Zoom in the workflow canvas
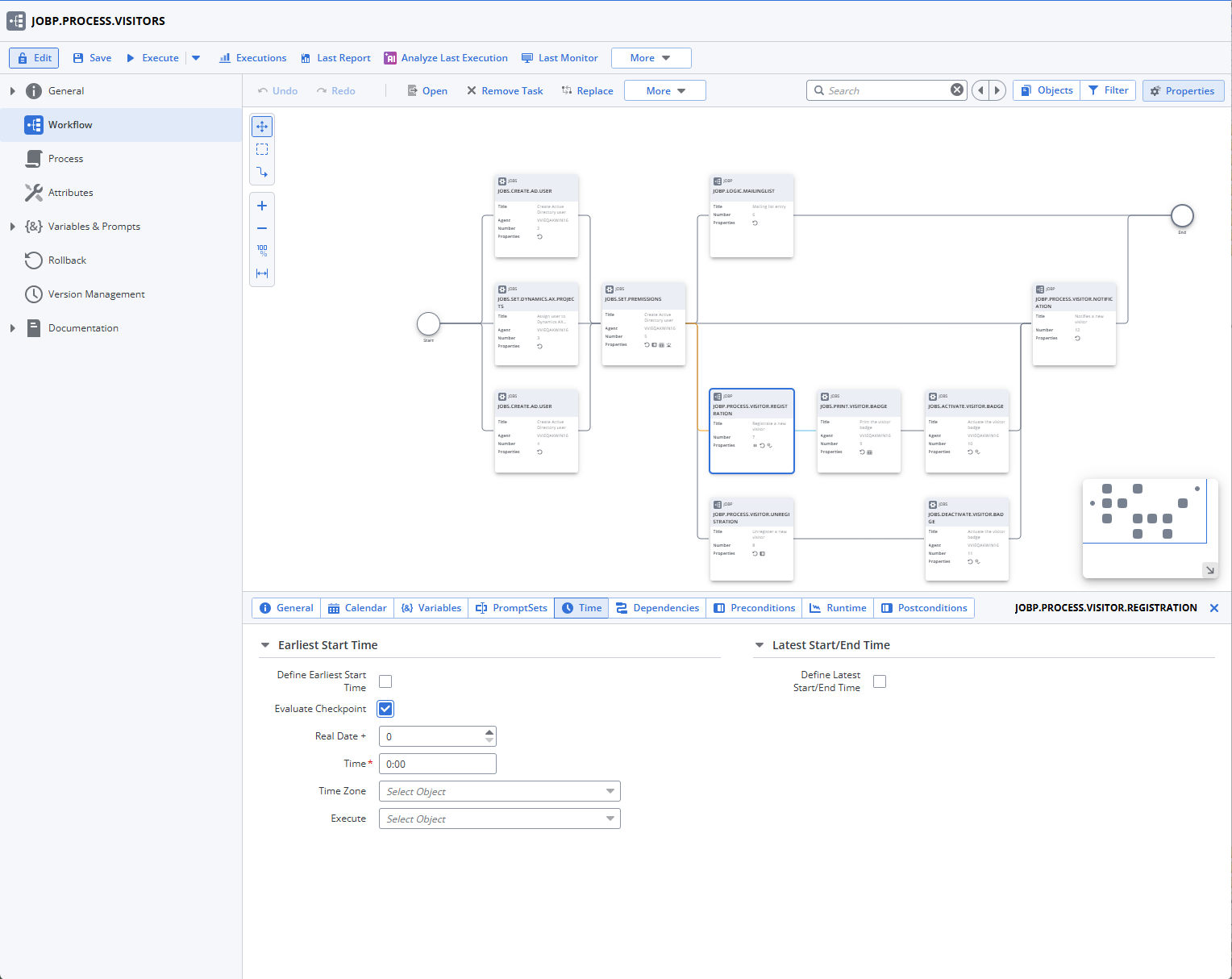Viewport: 1232px width, 979px height. click(x=262, y=206)
